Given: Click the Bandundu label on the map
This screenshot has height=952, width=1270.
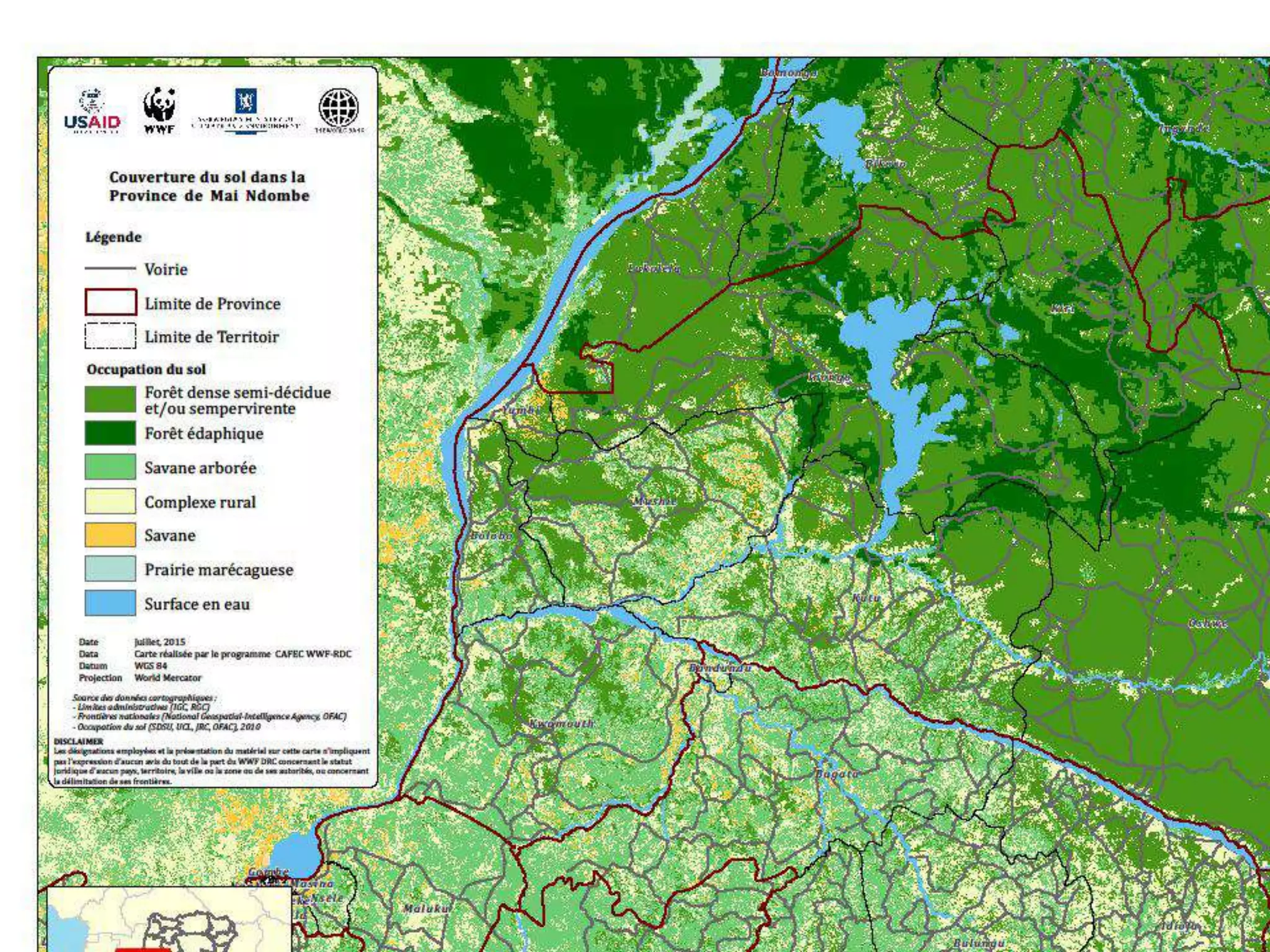Looking at the screenshot, I should point(720,668).
